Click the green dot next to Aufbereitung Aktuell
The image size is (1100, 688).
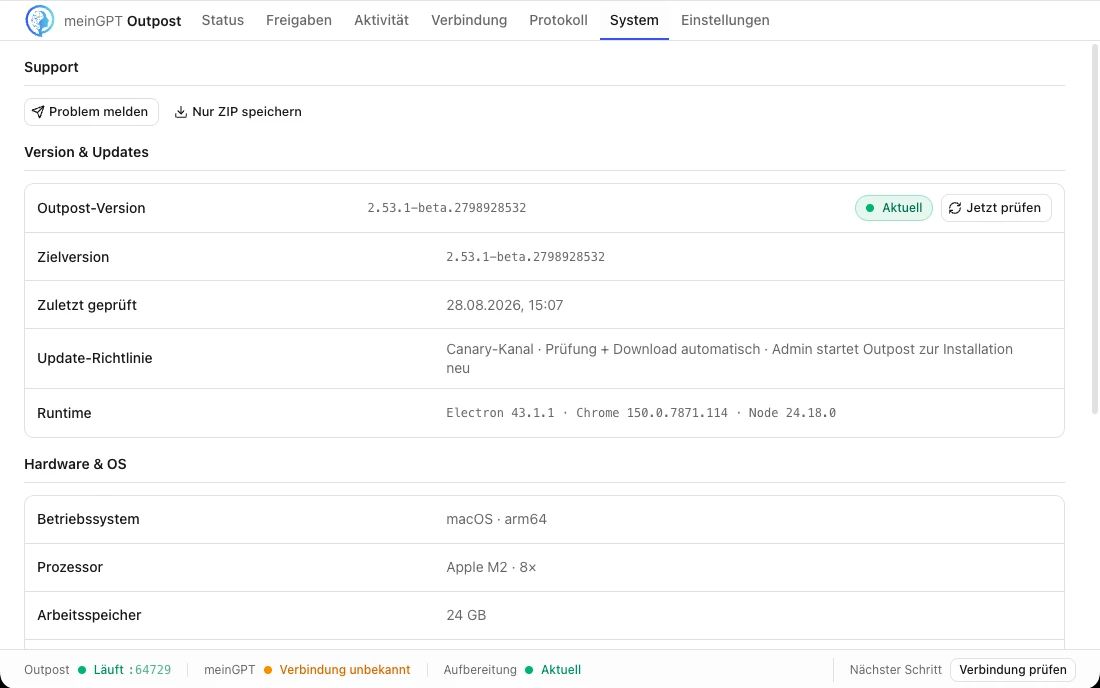coord(529,670)
